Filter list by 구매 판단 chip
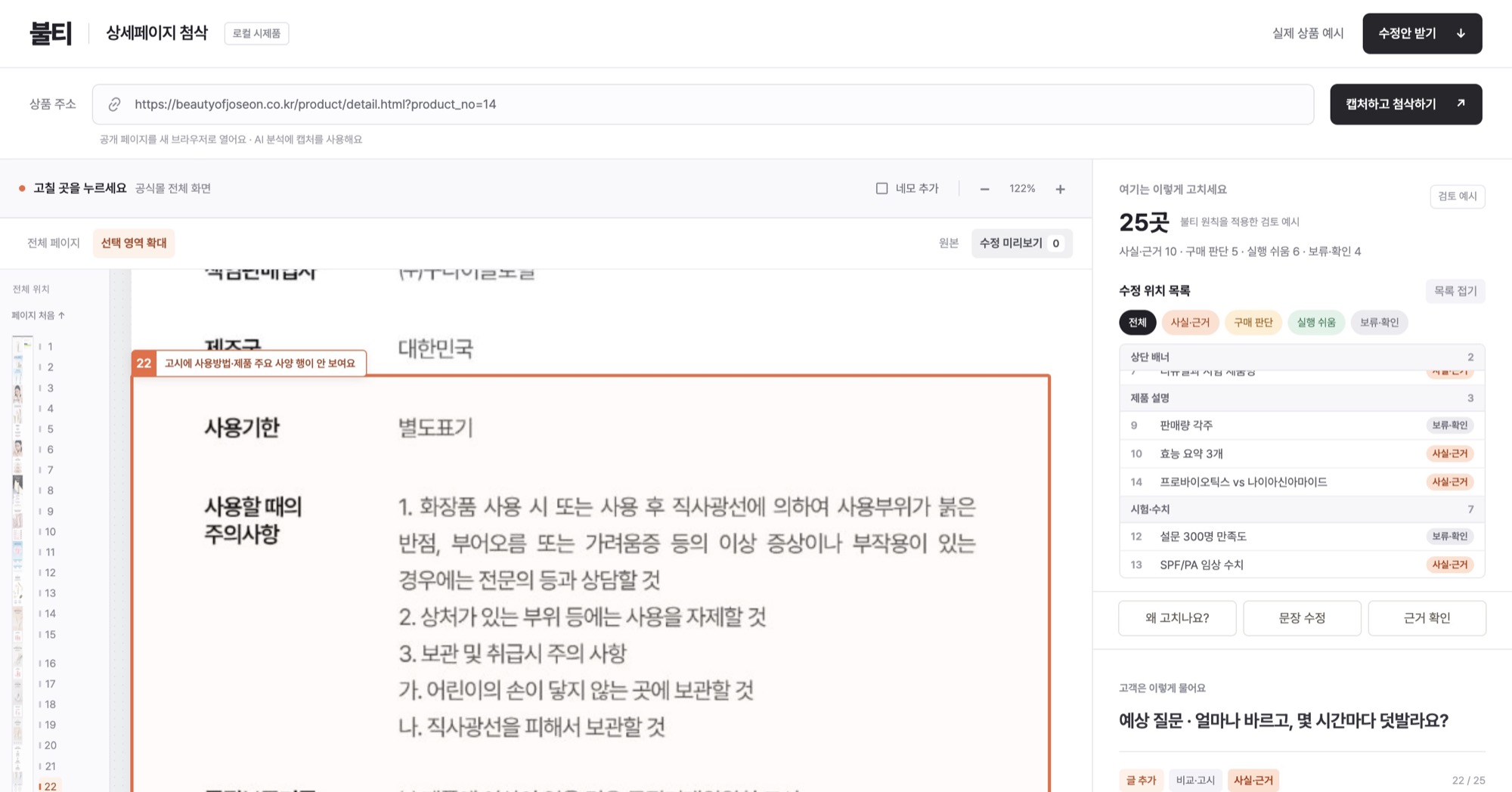Screen dimensions: 1512x792 [x=1253, y=323]
